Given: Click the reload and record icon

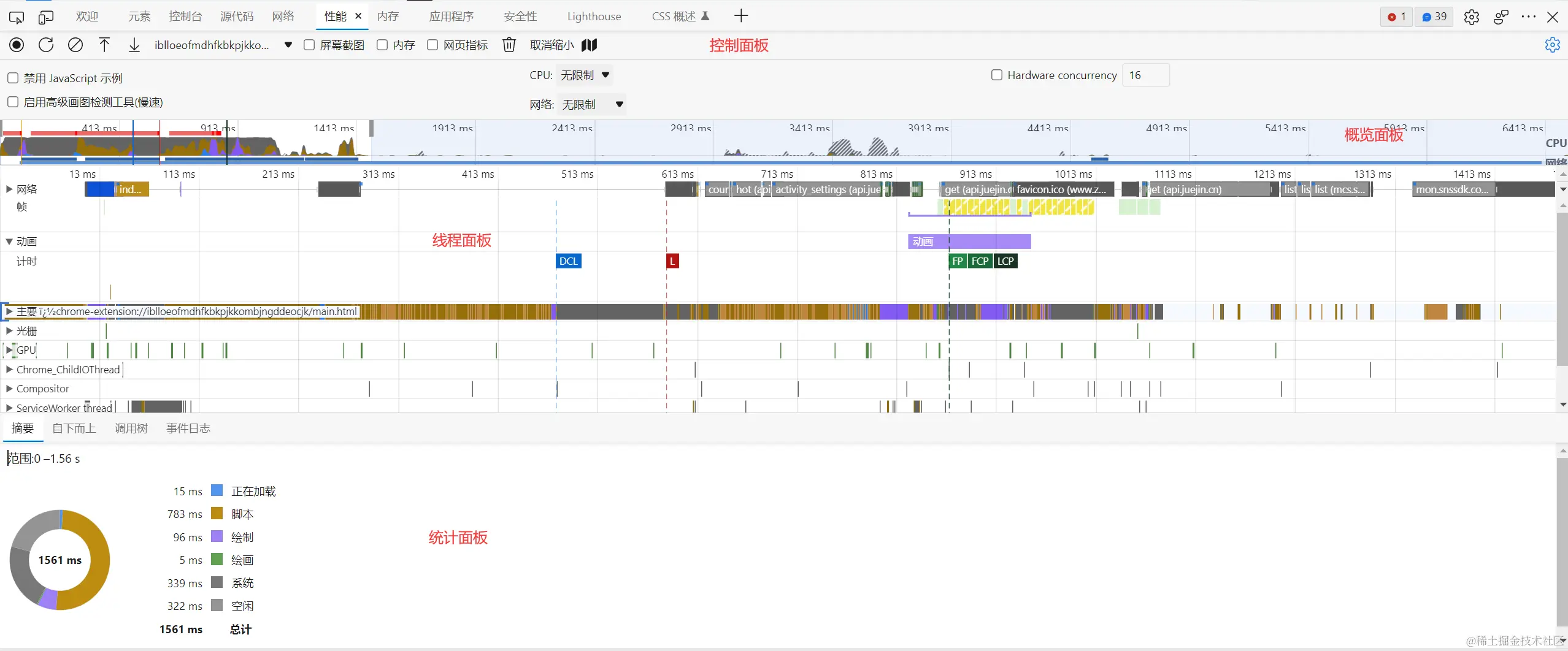Looking at the screenshot, I should 46,45.
